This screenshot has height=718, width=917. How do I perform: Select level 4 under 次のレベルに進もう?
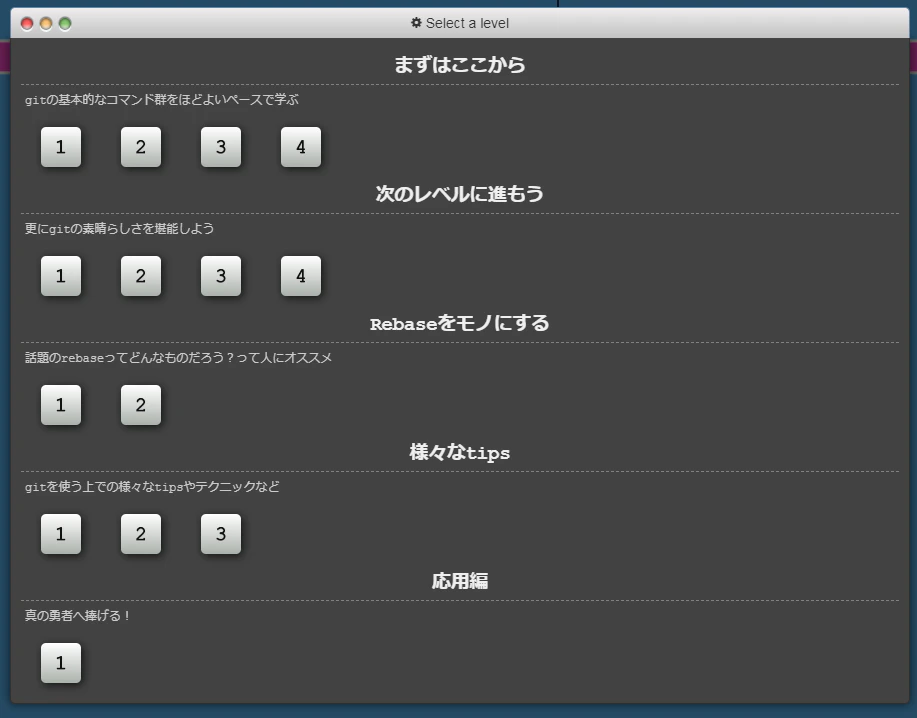(301, 276)
